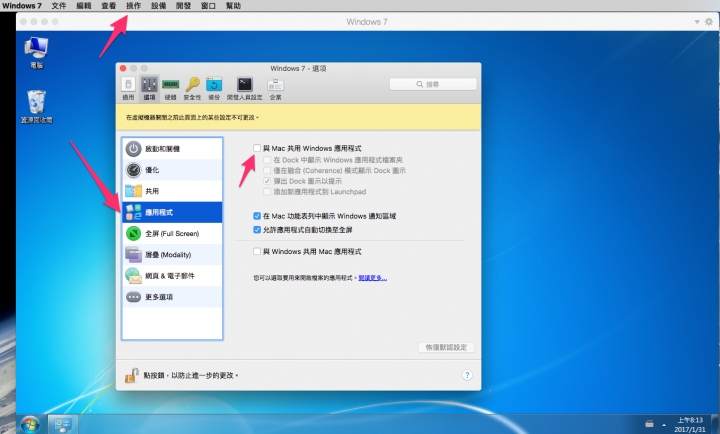Toggle 僅在融合 (Coherence) 模式顯示 Dock 圖示 checkbox

(267, 170)
